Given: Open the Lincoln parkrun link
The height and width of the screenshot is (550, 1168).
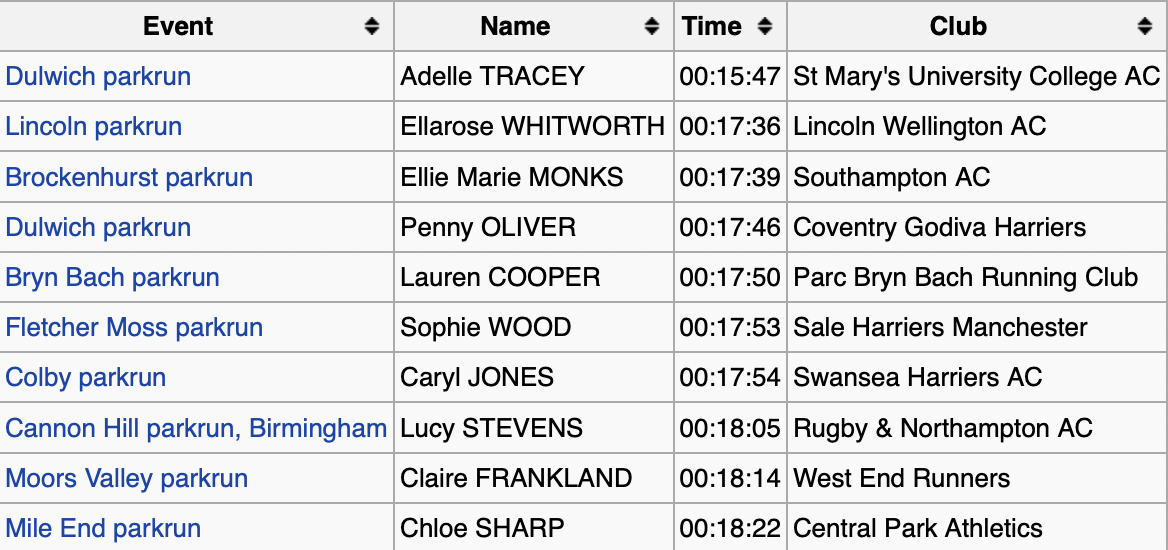Looking at the screenshot, I should (x=94, y=127).
